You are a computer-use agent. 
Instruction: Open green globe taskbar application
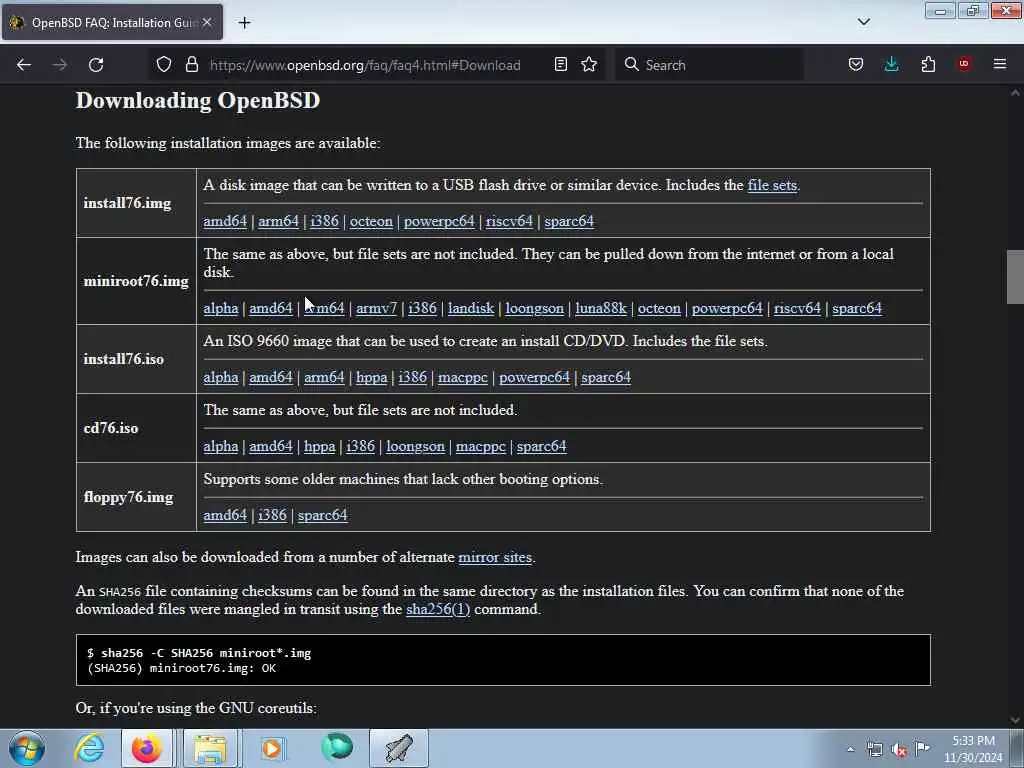[337, 748]
